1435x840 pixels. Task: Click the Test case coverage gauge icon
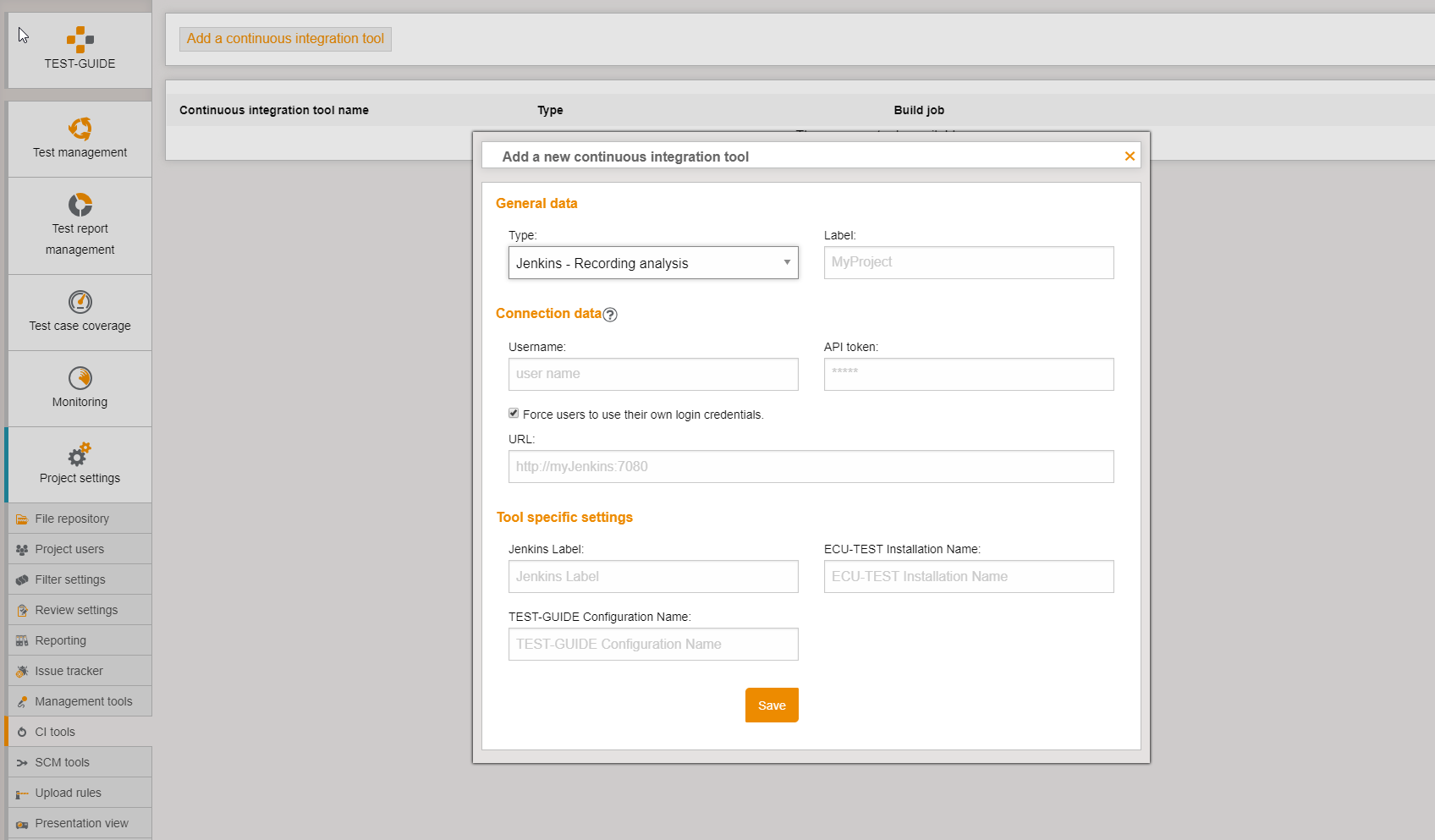[80, 302]
